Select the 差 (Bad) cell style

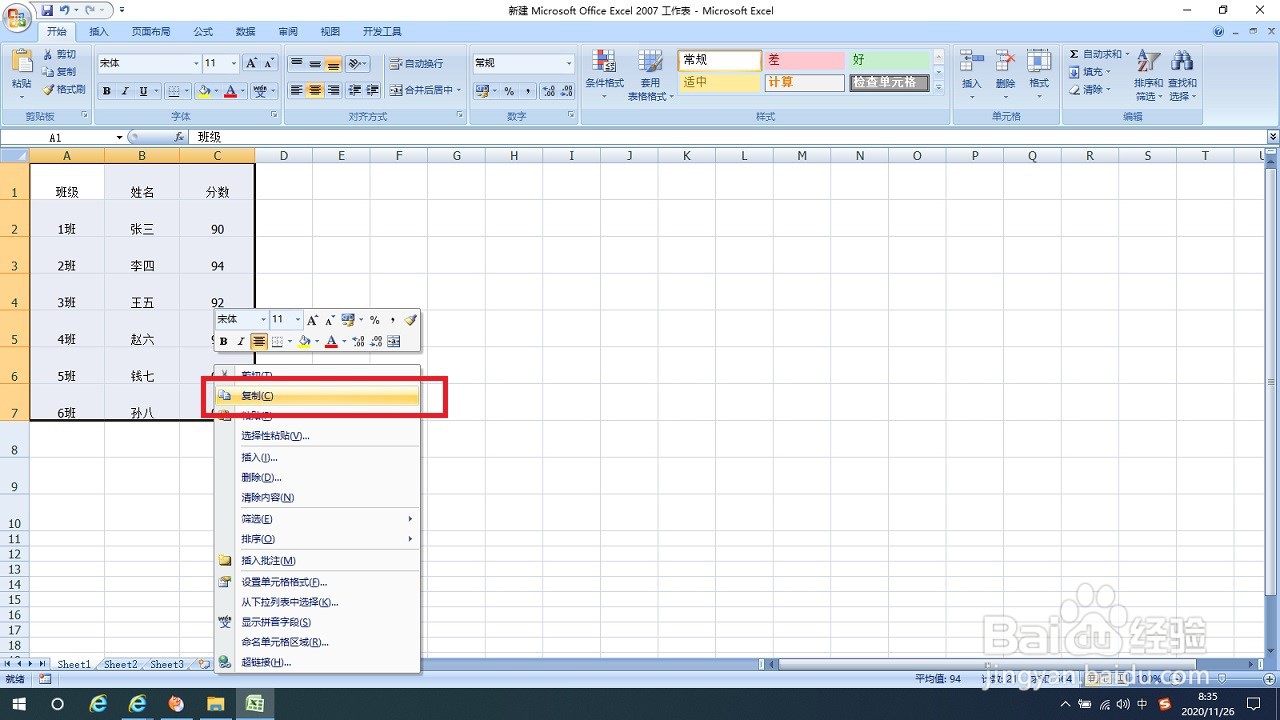point(804,61)
